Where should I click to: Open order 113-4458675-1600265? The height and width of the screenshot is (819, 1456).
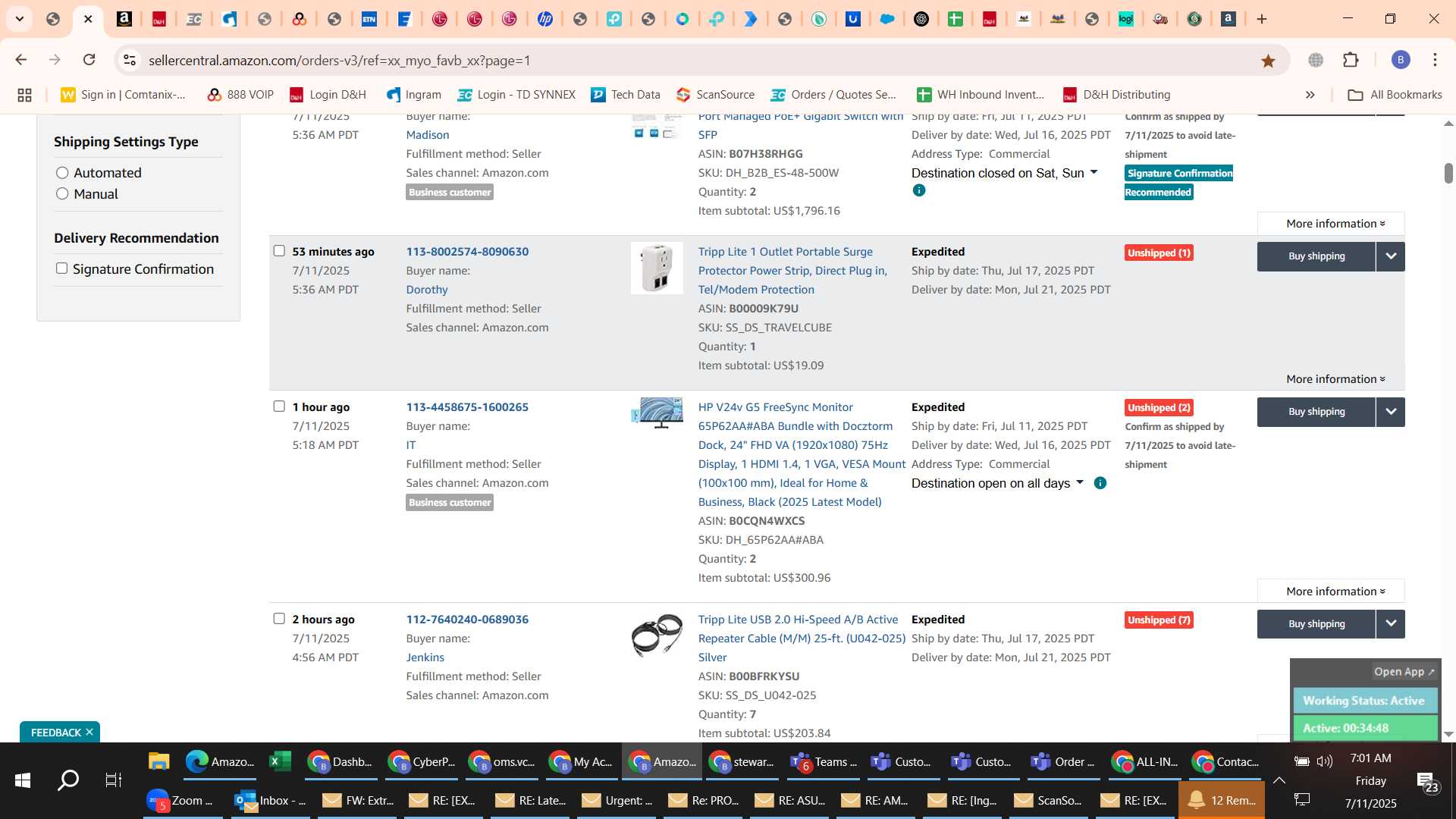(x=467, y=407)
